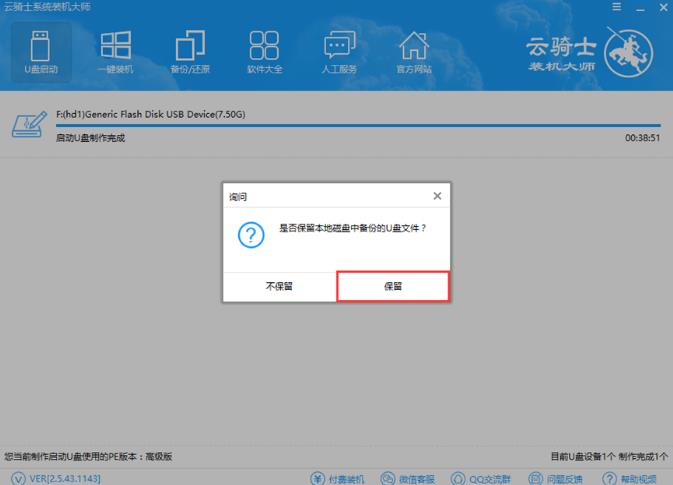This screenshot has width=673, height=485.
Task: Open 帮助视频 link
Action: click(x=629, y=479)
